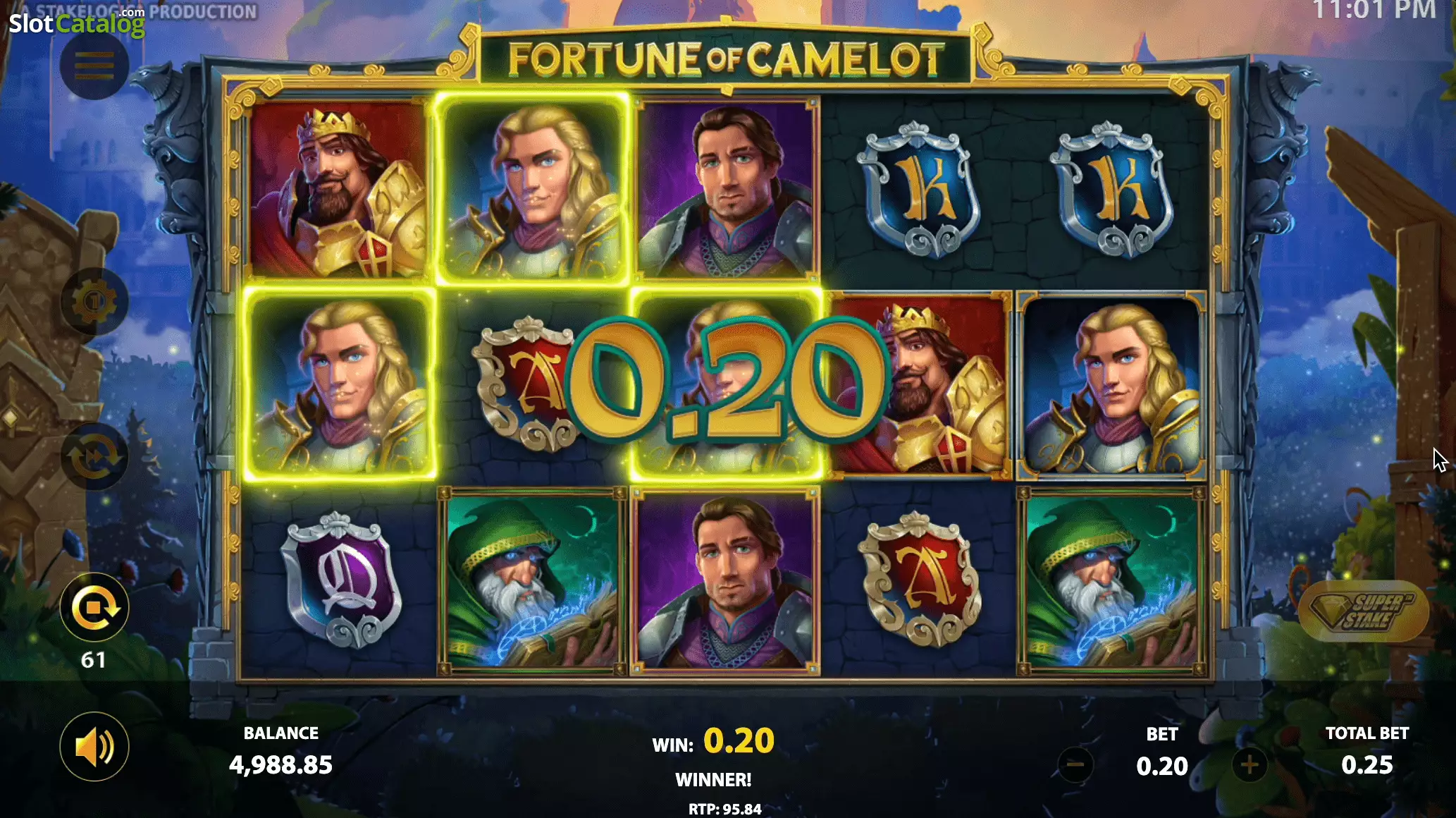Image resolution: width=1456 pixels, height=818 pixels.
Task: Click the Fortune of Camelot title
Action: click(726, 59)
